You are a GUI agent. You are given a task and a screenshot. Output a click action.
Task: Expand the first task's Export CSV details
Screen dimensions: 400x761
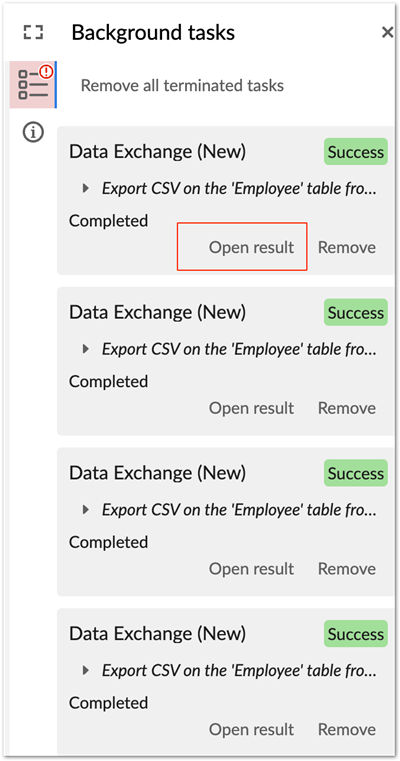[x=86, y=188]
